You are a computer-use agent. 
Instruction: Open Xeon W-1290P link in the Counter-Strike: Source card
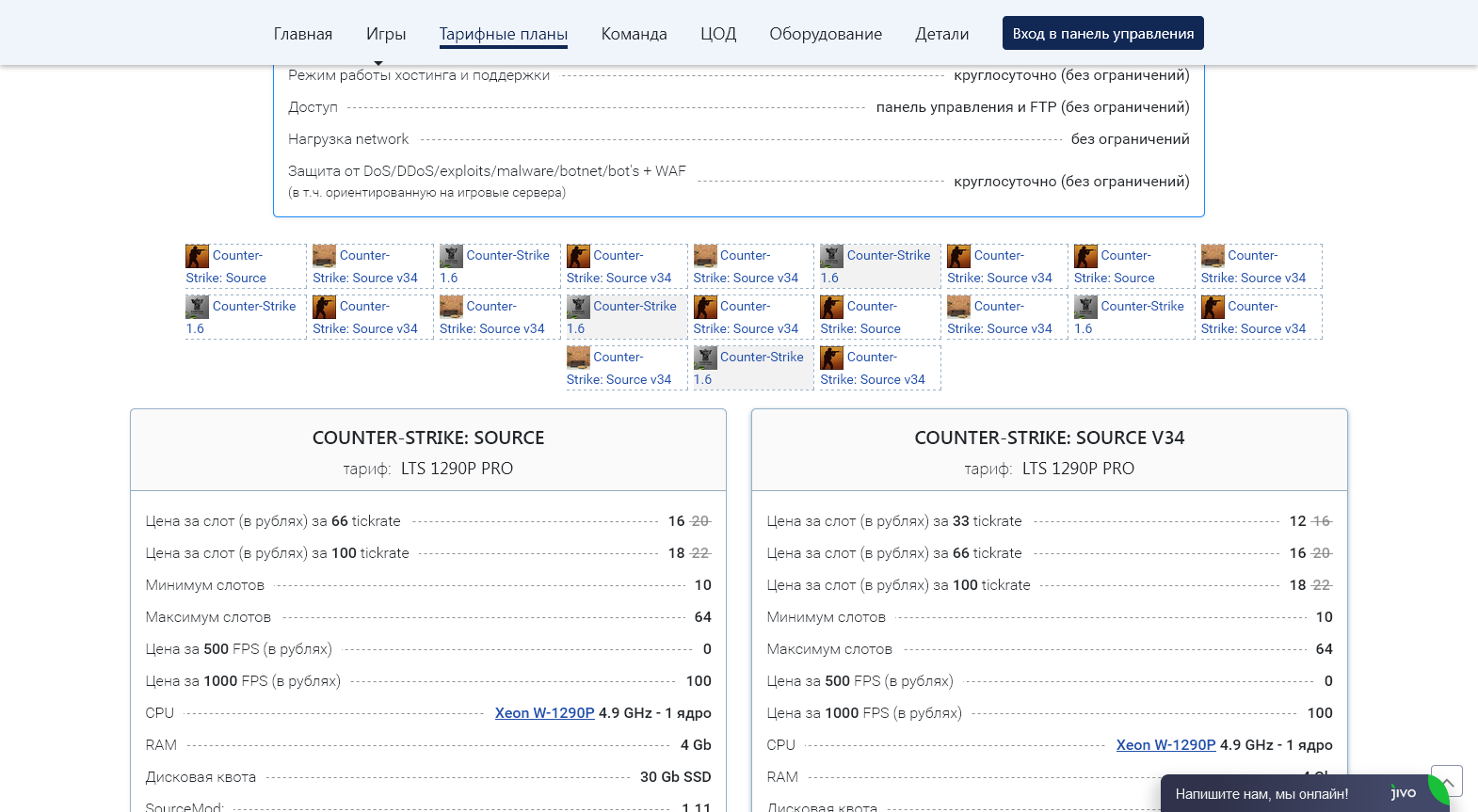(544, 713)
